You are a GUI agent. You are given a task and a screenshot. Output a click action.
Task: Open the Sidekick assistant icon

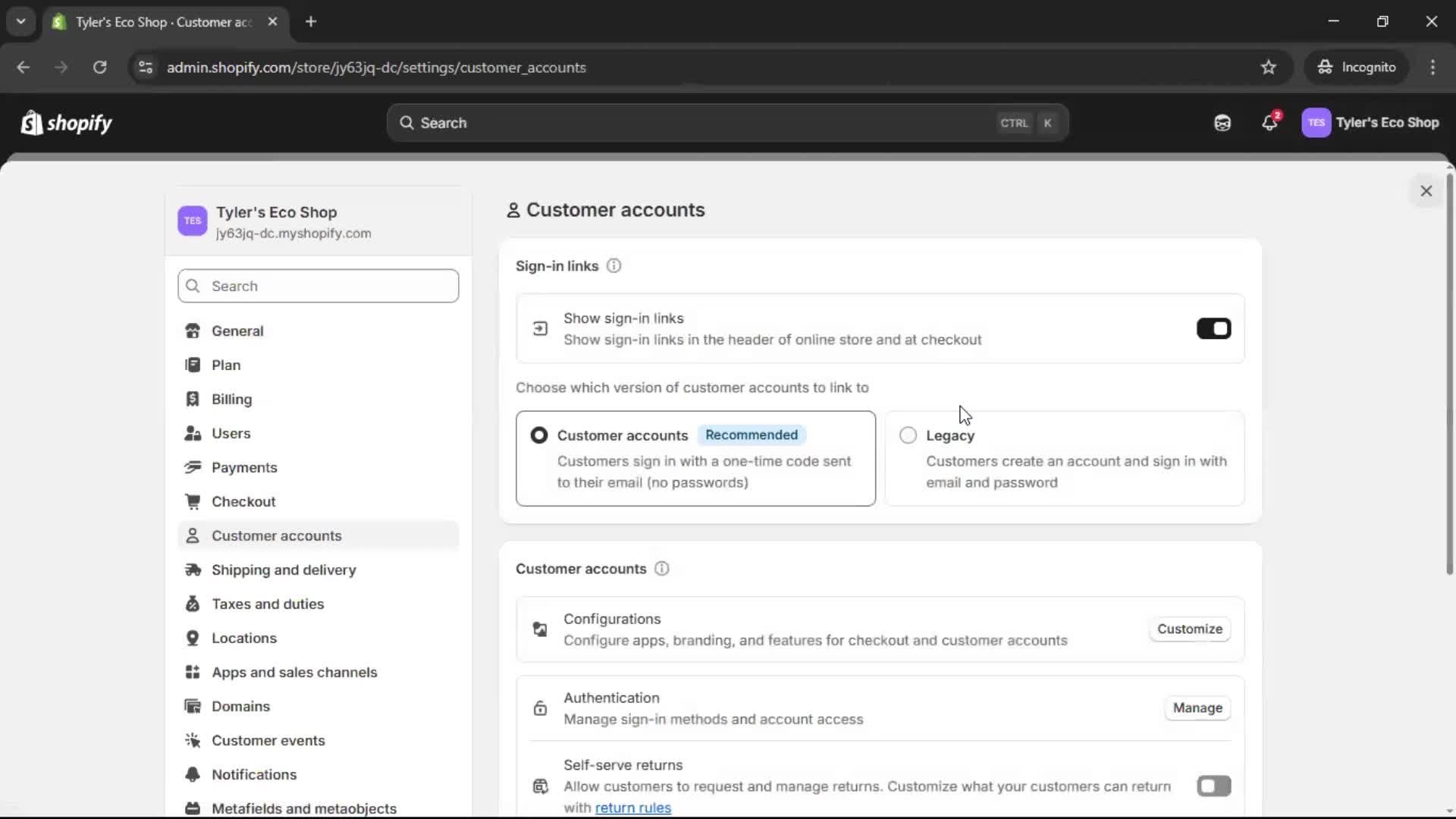pyautogui.click(x=1222, y=122)
